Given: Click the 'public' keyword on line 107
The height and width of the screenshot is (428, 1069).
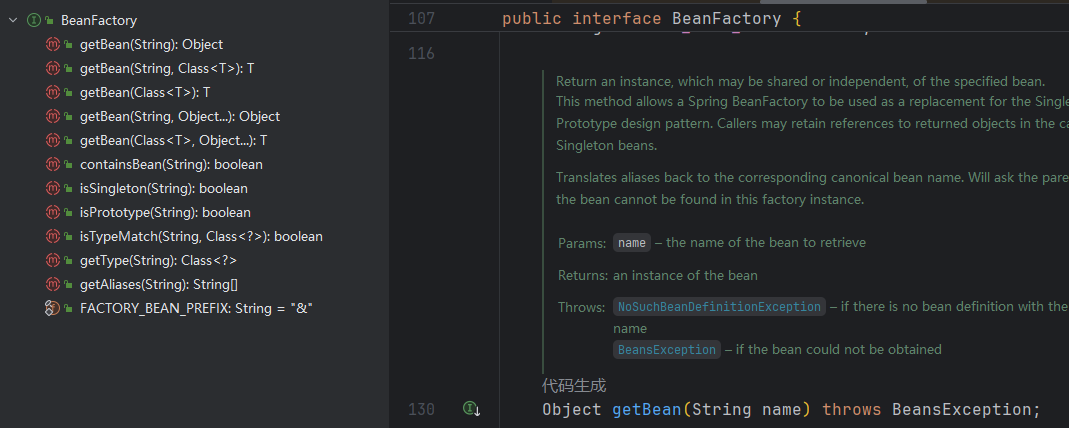Looking at the screenshot, I should [x=532, y=18].
